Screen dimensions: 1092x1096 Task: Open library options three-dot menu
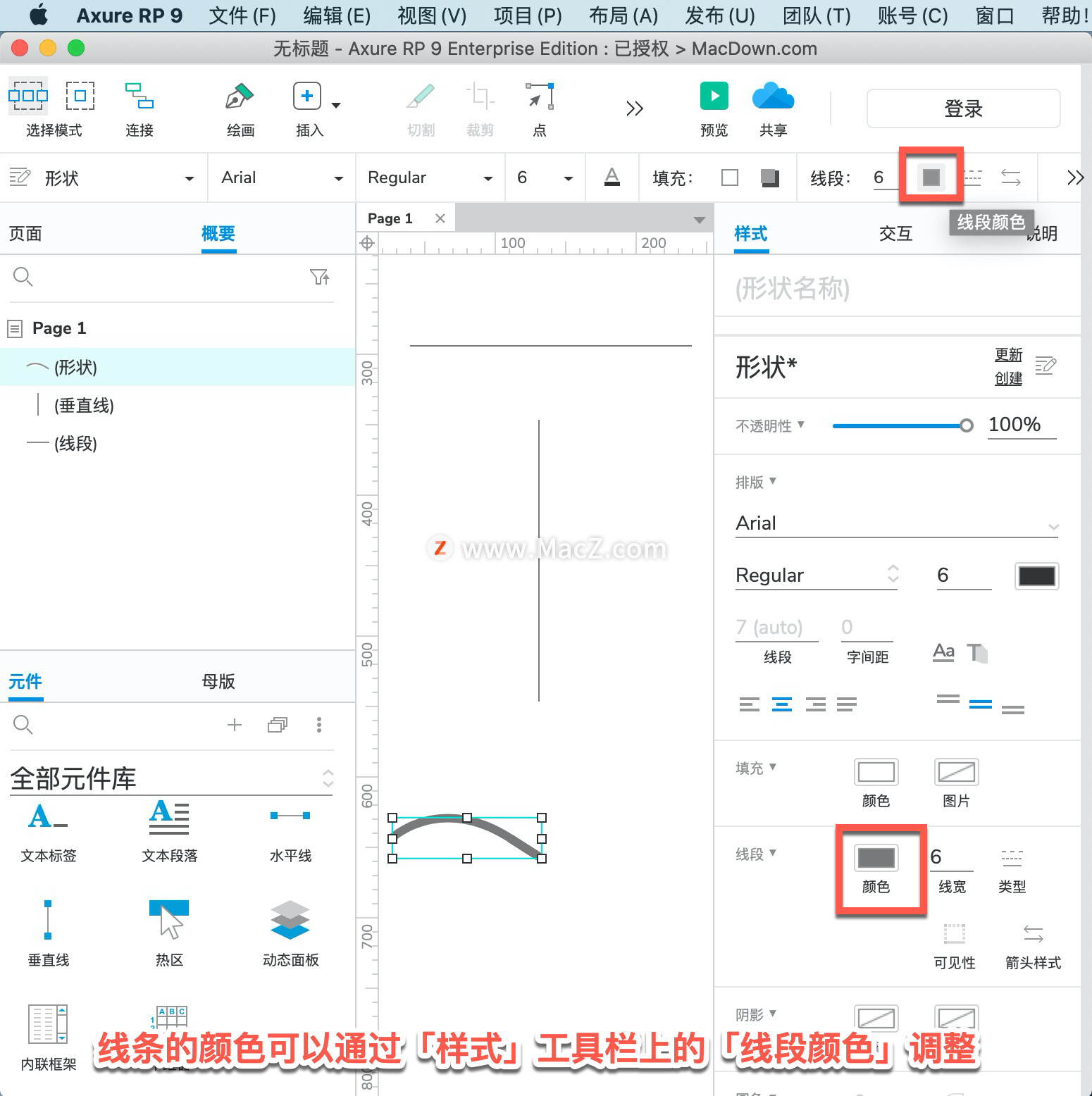point(319,725)
